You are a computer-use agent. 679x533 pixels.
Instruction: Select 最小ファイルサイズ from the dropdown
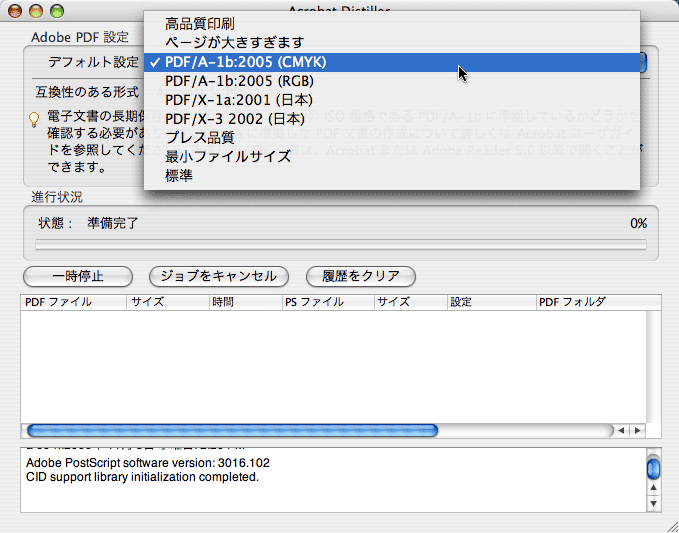(228, 157)
